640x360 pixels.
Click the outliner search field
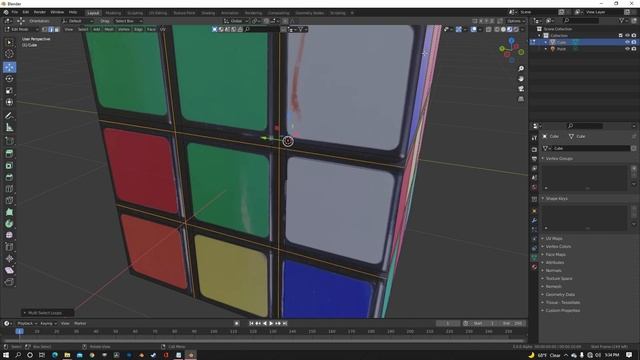[x=582, y=20]
